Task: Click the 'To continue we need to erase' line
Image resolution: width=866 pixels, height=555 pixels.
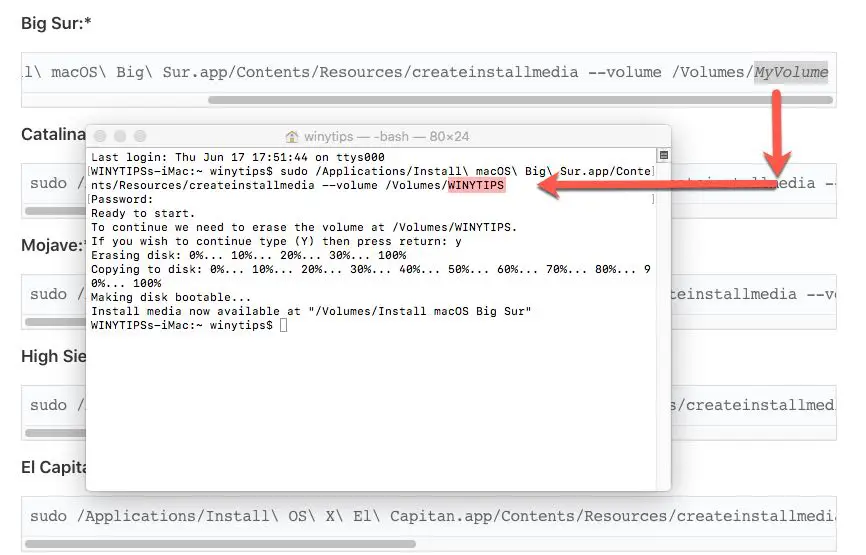Action: pos(304,227)
